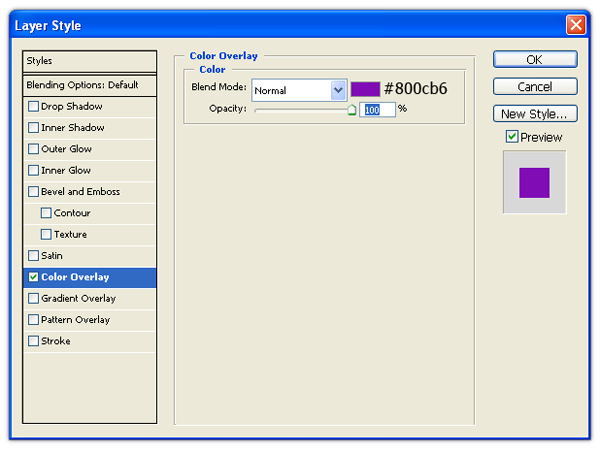Close the Layer Style dialog
The width and height of the screenshot is (600, 452).
tap(576, 25)
